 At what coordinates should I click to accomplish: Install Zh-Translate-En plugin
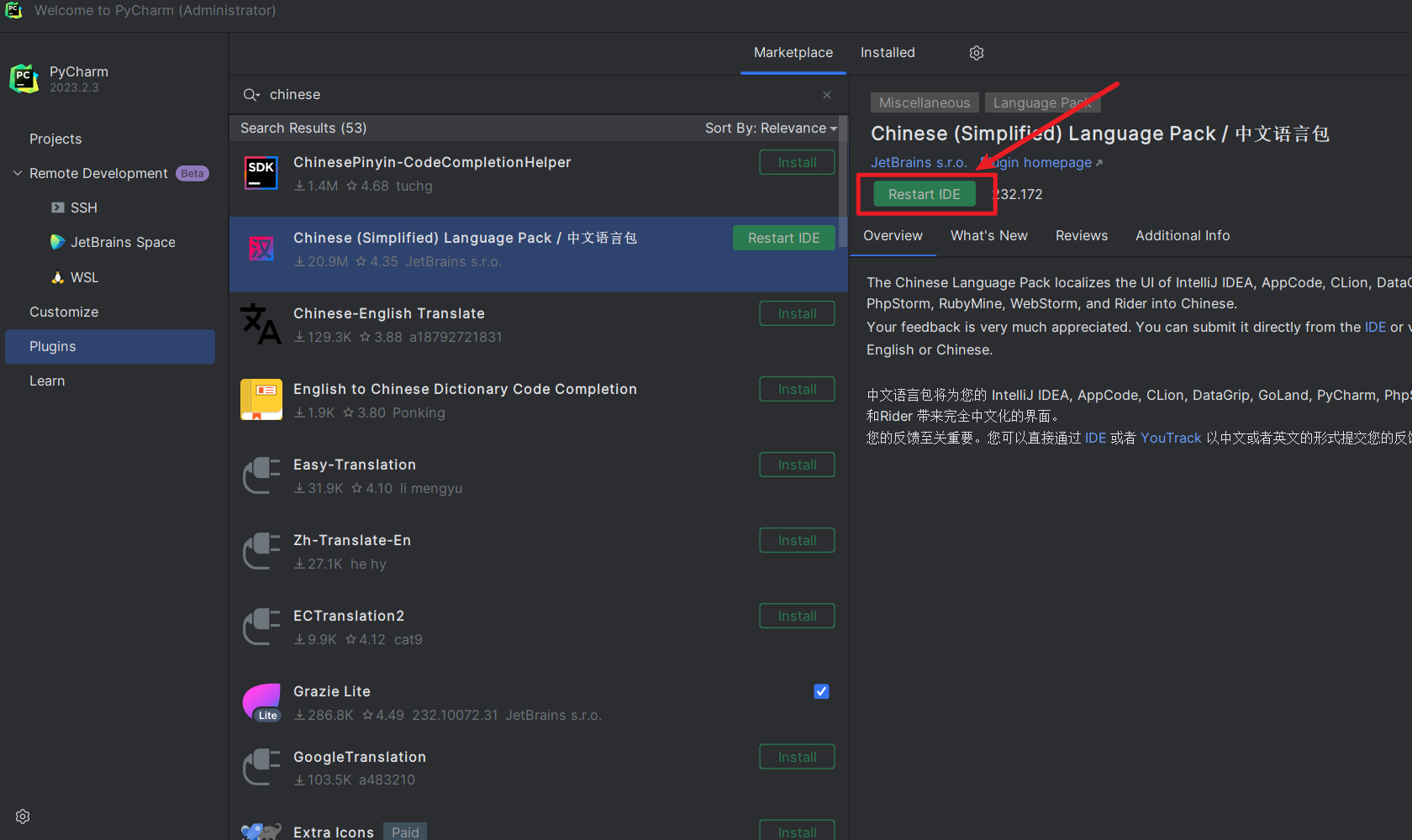tap(797, 540)
